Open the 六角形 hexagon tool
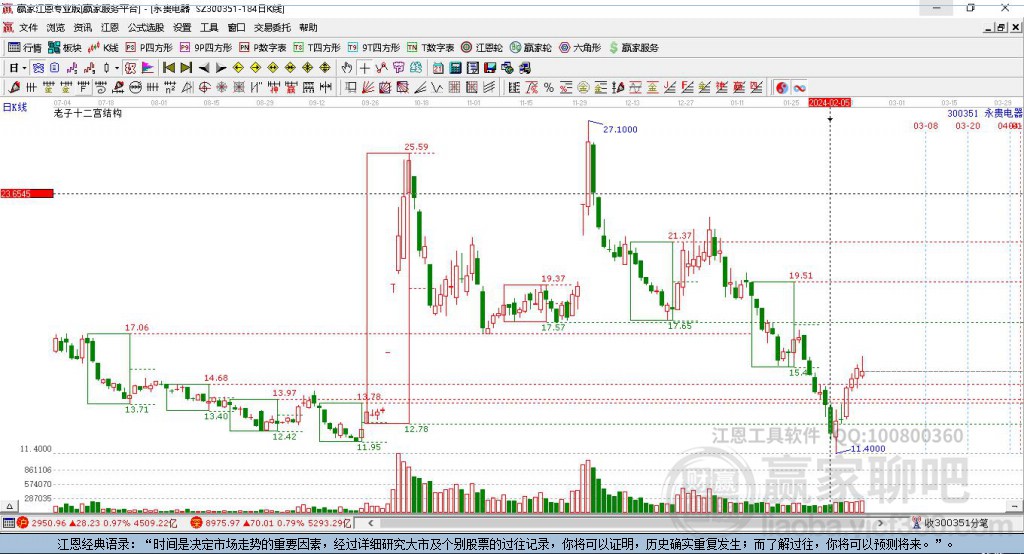 (580, 48)
